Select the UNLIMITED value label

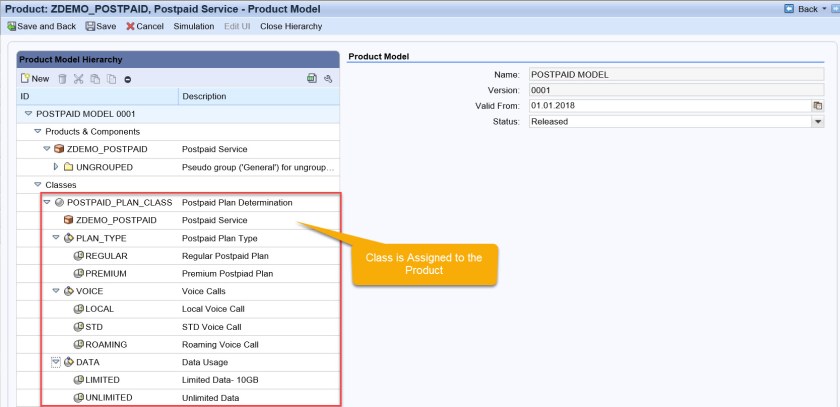(x=109, y=398)
